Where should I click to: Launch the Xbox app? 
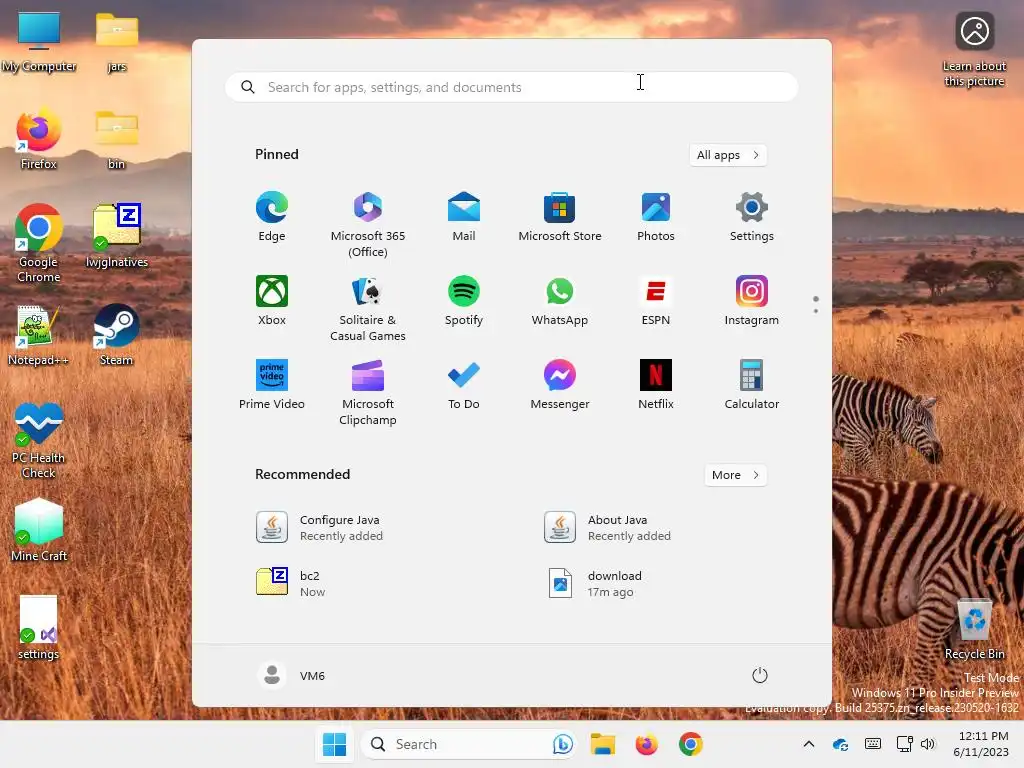click(x=272, y=301)
